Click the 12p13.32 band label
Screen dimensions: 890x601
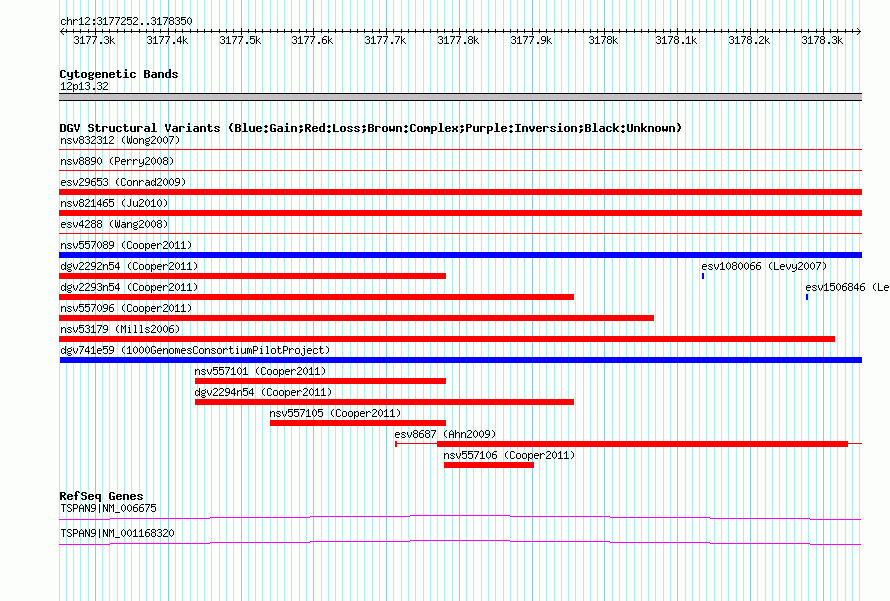point(84,86)
